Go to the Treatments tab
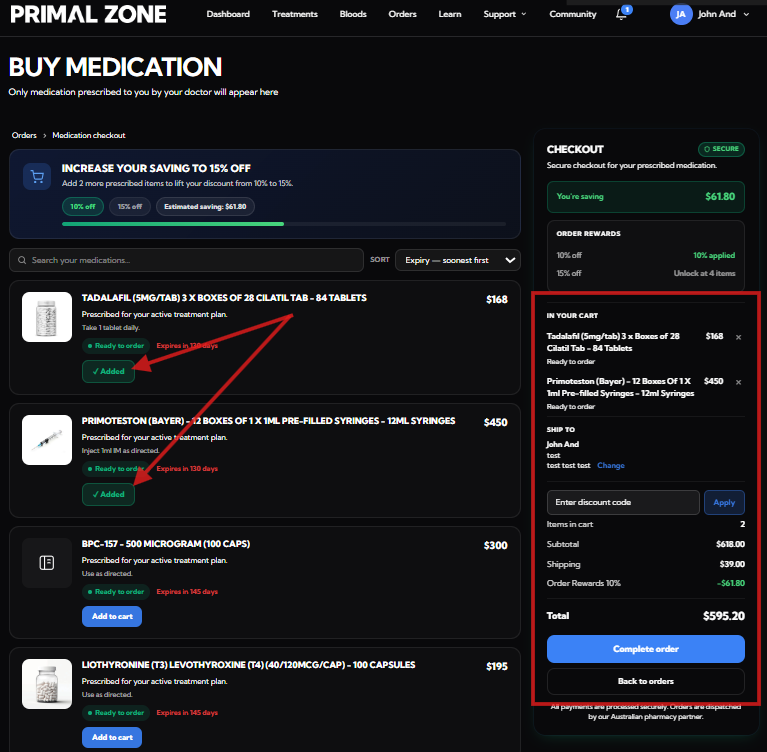Viewport: 767px width, 752px height. (x=294, y=14)
